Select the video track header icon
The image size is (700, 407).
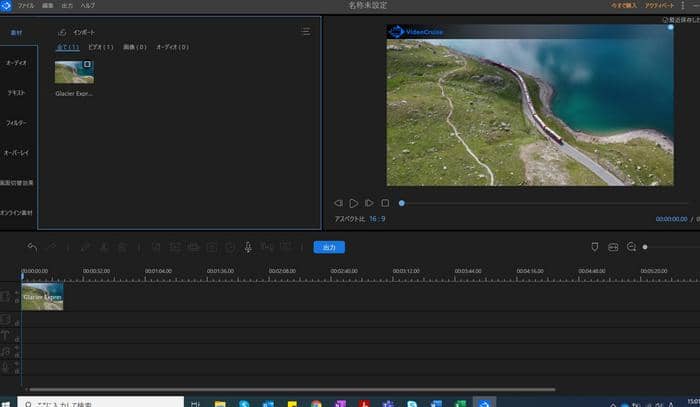(x=5, y=296)
